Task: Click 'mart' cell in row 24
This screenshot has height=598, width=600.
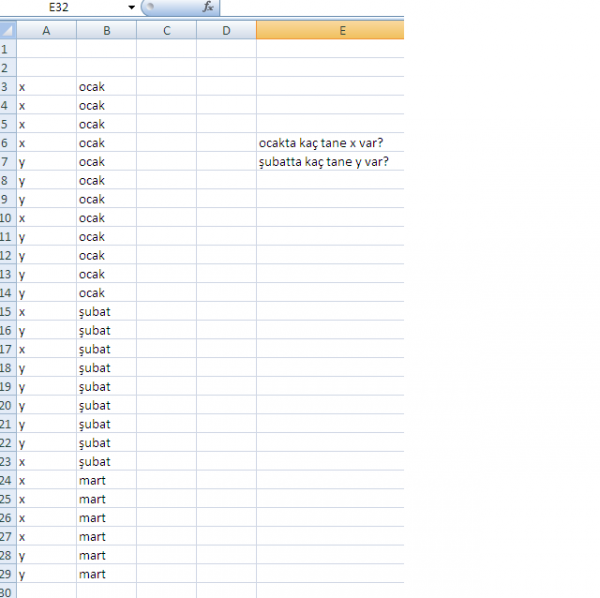Action: [106, 480]
